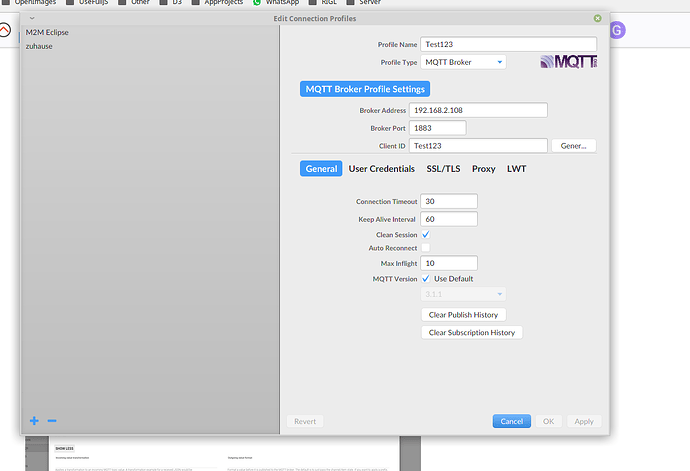Remove selected profile with minus icon
Image resolution: width=690 pixels, height=471 pixels.
click(52, 421)
